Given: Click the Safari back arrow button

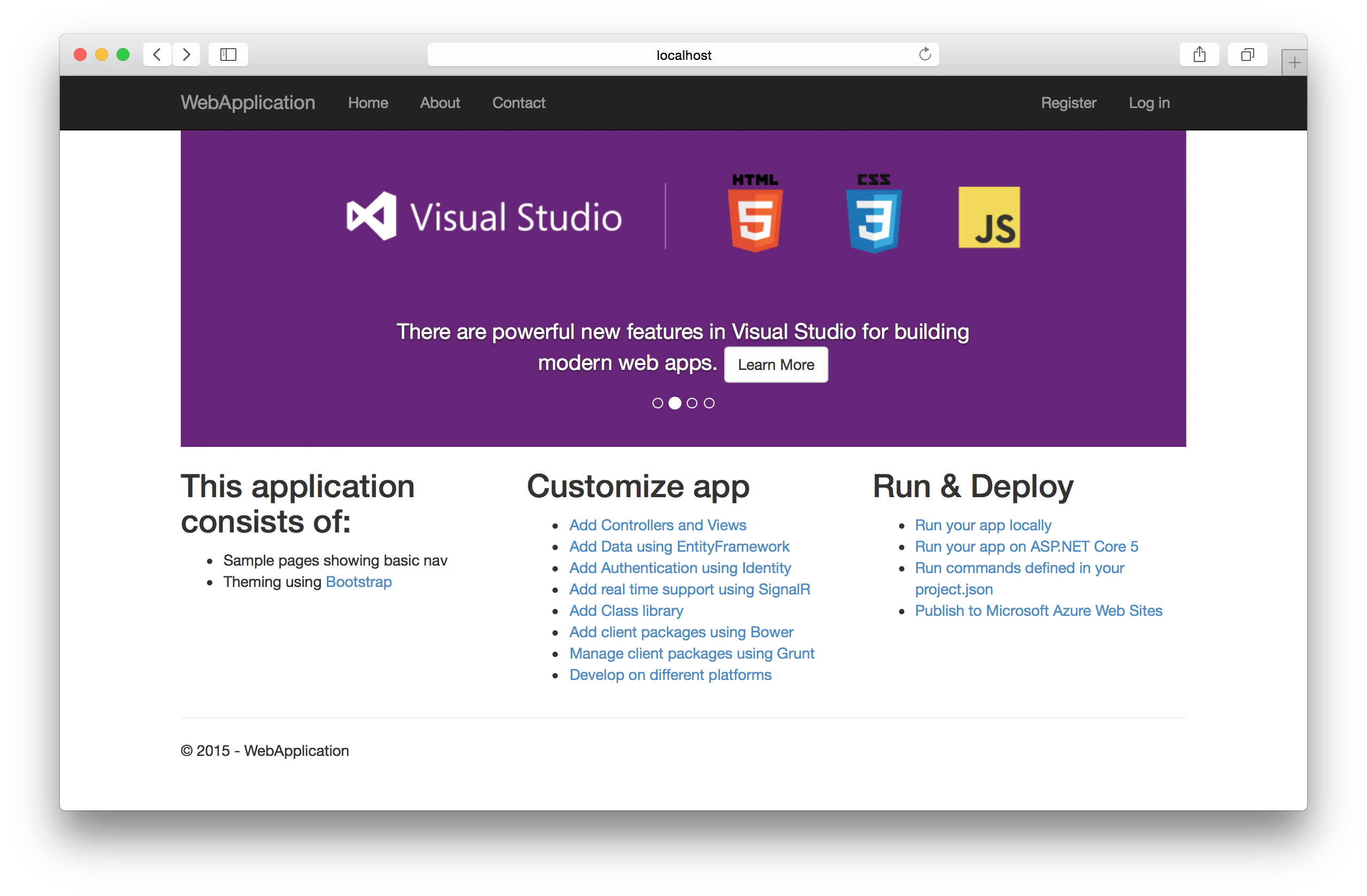Looking at the screenshot, I should pyautogui.click(x=157, y=55).
